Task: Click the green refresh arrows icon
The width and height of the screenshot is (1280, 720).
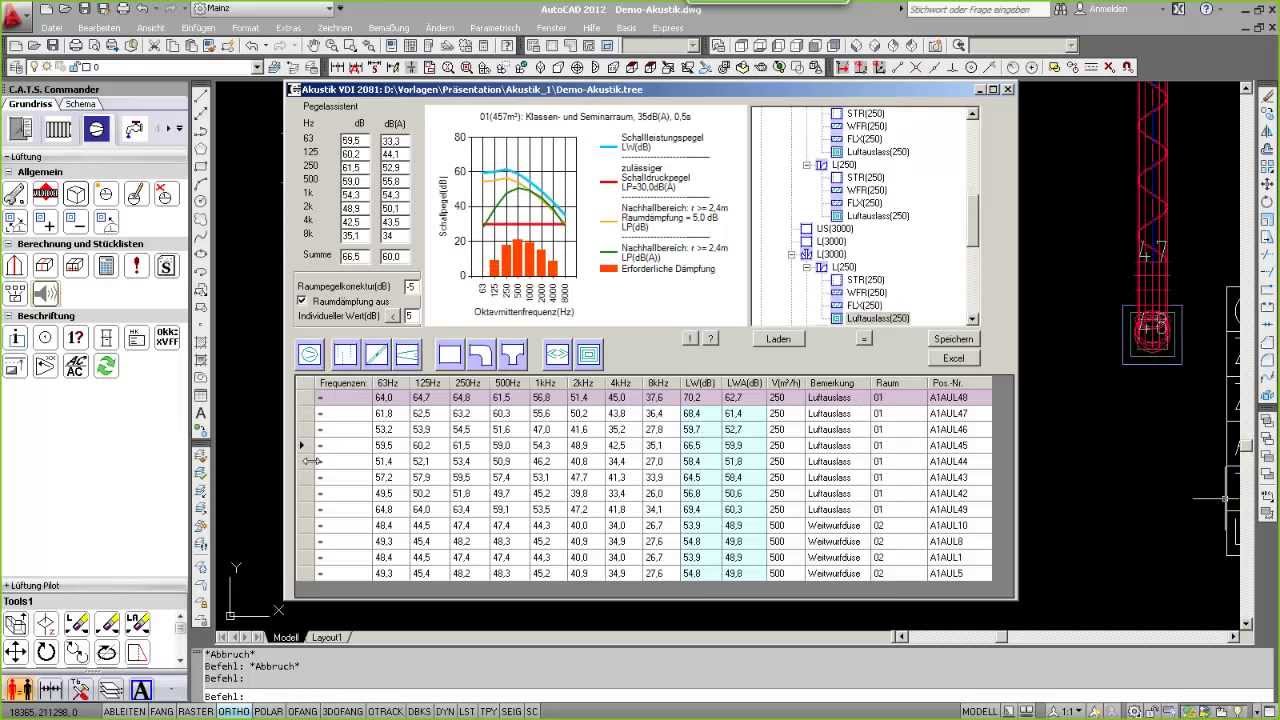Action: point(106,366)
